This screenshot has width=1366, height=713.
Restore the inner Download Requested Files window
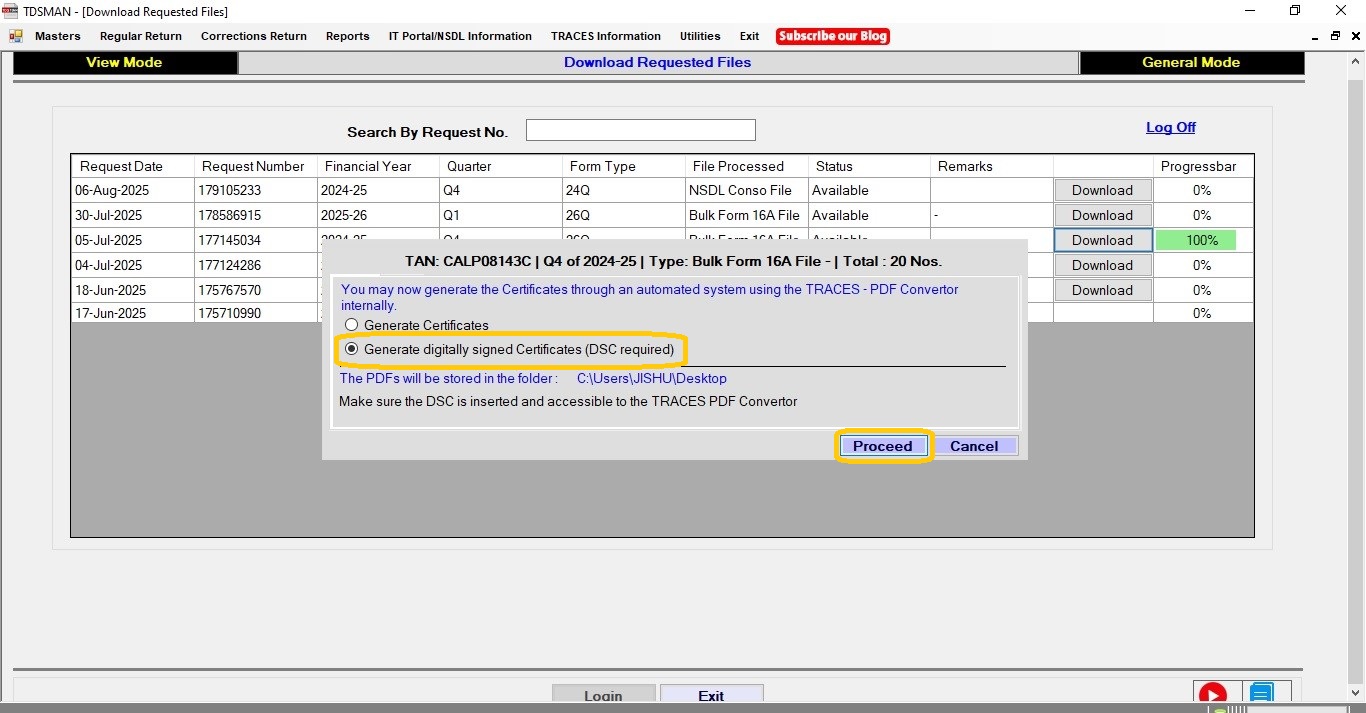coord(1335,36)
